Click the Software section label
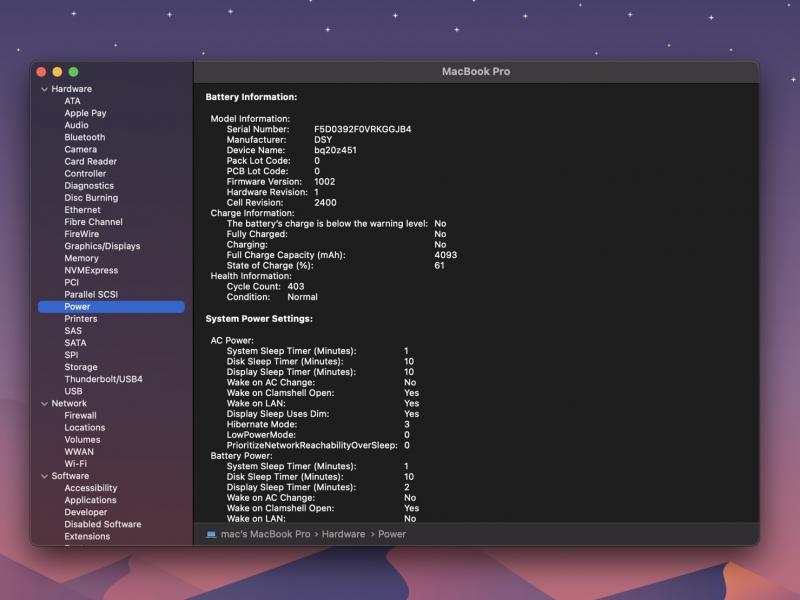The image size is (800, 600). (70, 476)
